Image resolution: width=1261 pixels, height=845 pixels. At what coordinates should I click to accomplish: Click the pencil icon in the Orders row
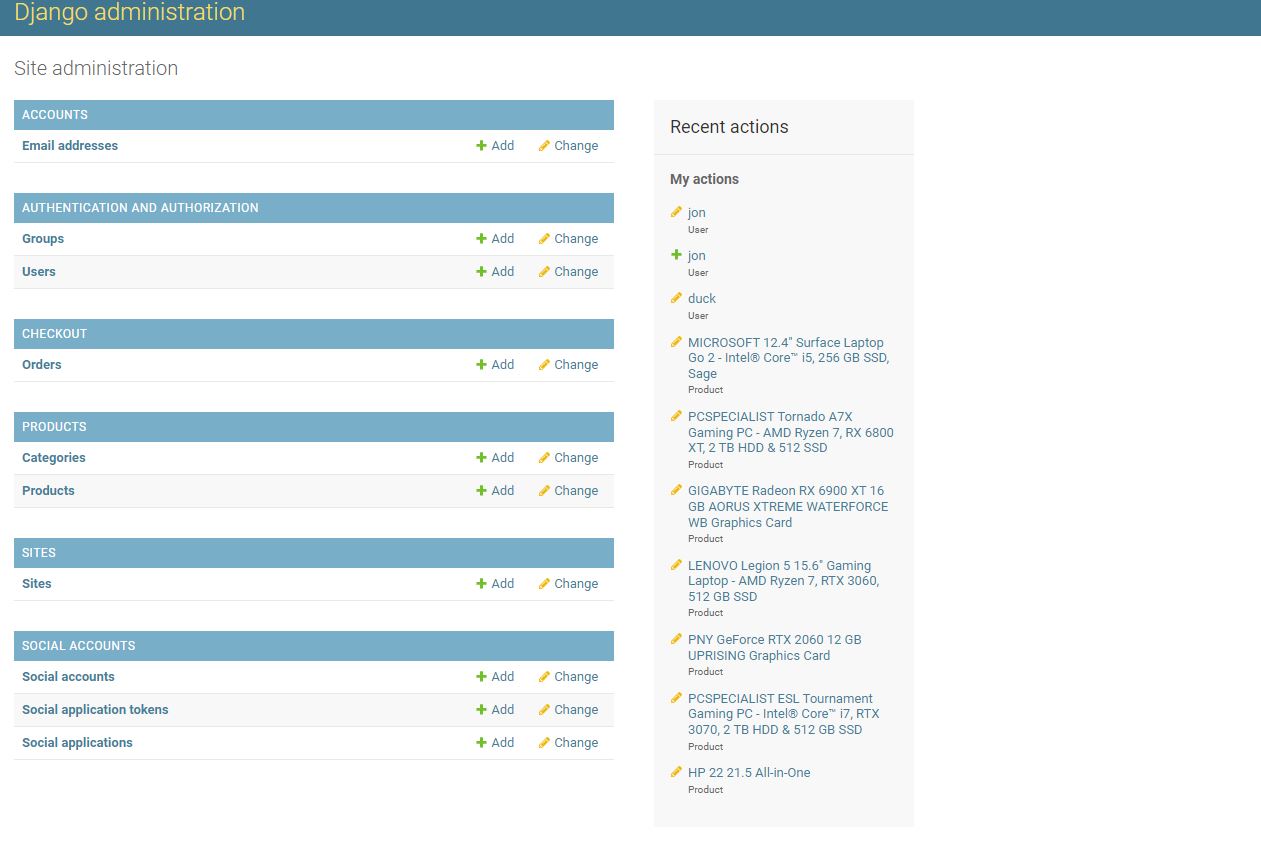(544, 365)
